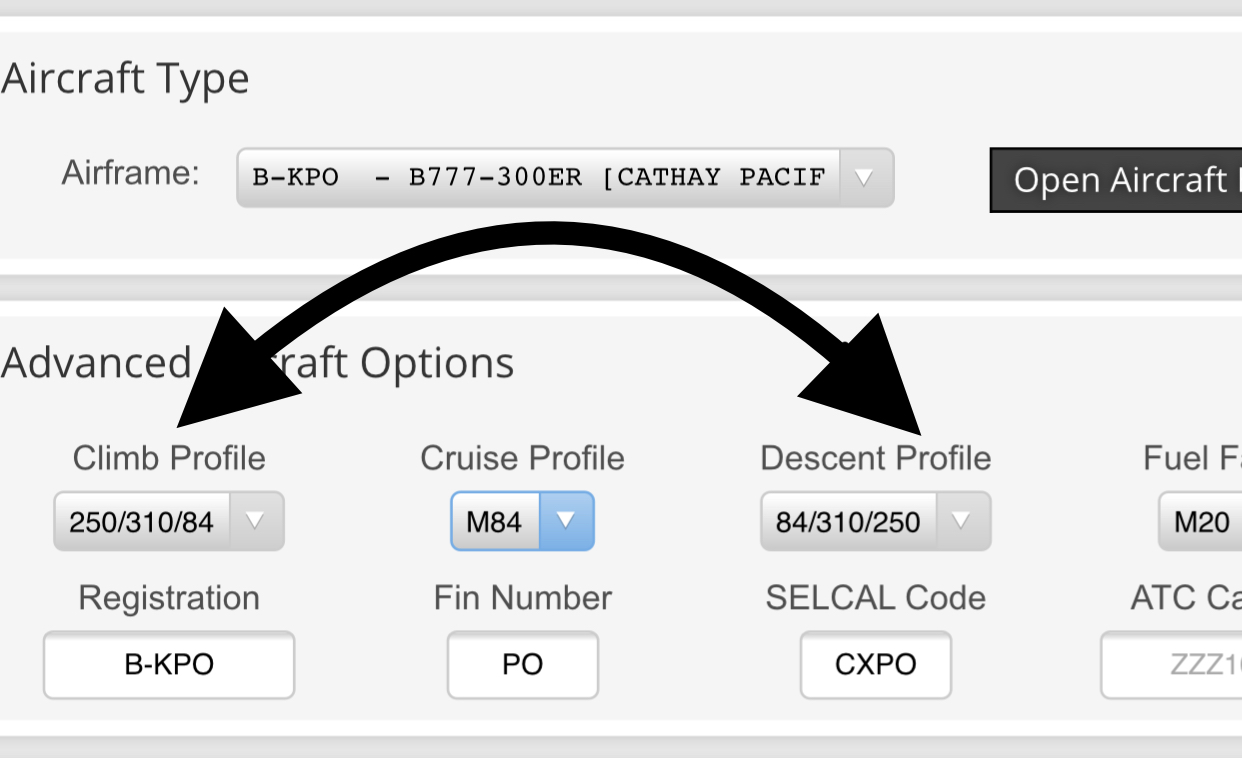The width and height of the screenshot is (1242, 758).
Task: Click the ATC callsign field with ZZZ placeholder
Action: click(1171, 665)
